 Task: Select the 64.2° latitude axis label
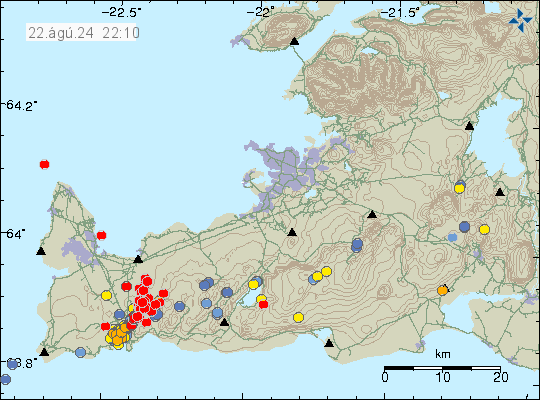pyautogui.click(x=20, y=105)
